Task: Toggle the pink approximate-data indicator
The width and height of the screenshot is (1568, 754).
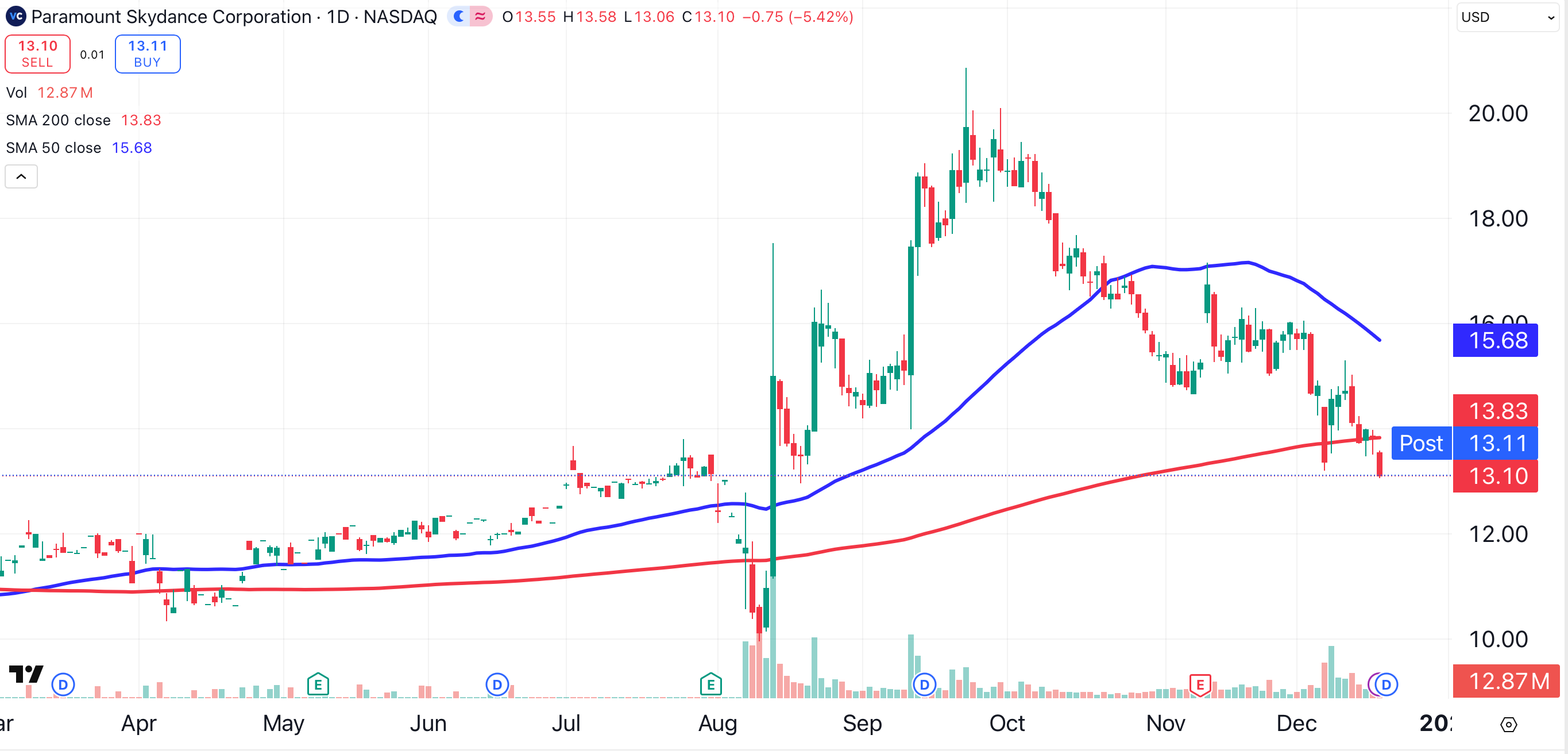Action: click(x=481, y=17)
